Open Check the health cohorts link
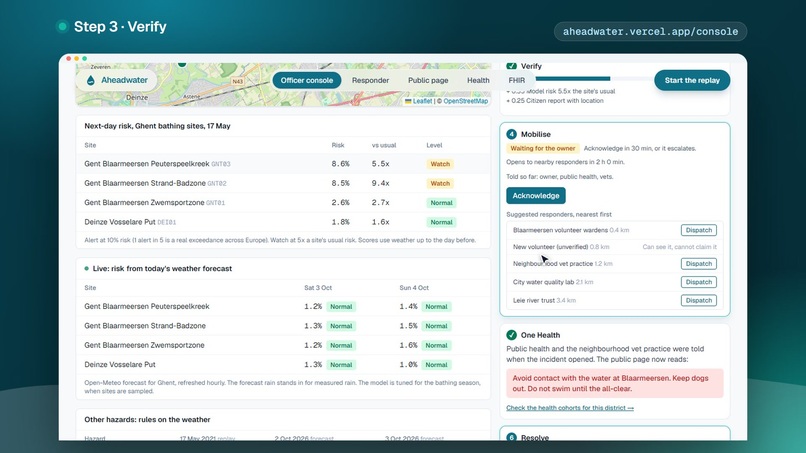 (x=570, y=408)
